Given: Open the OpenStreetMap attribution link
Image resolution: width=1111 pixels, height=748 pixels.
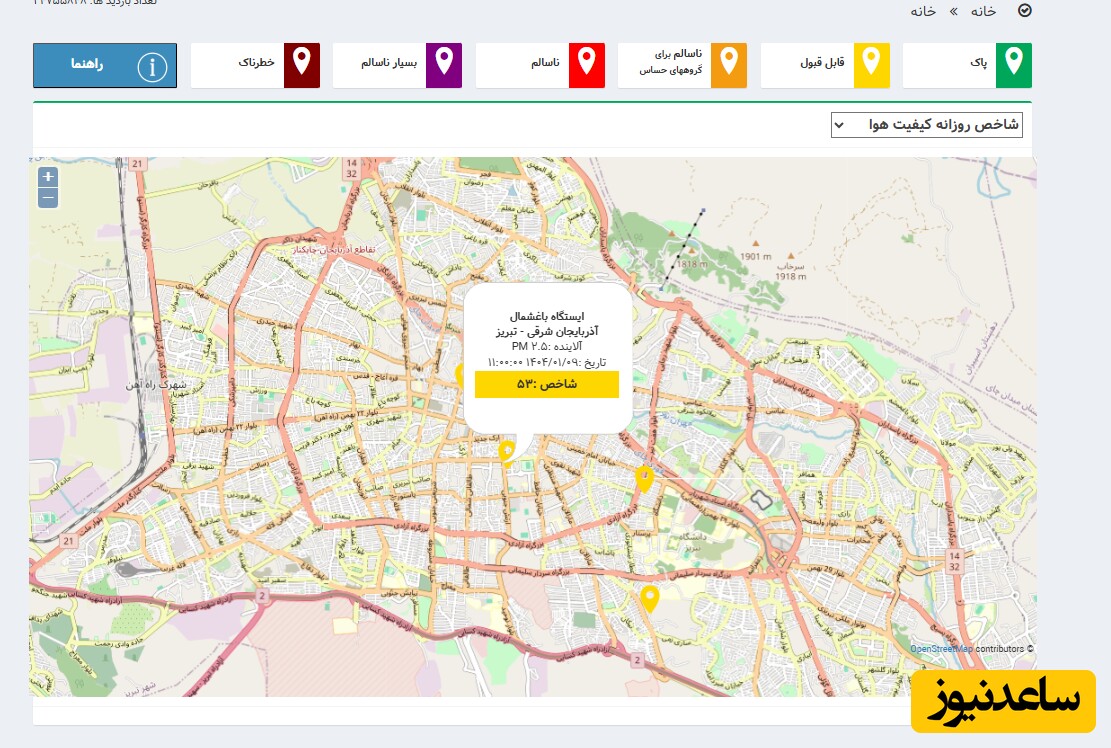Looking at the screenshot, I should pos(941,649).
